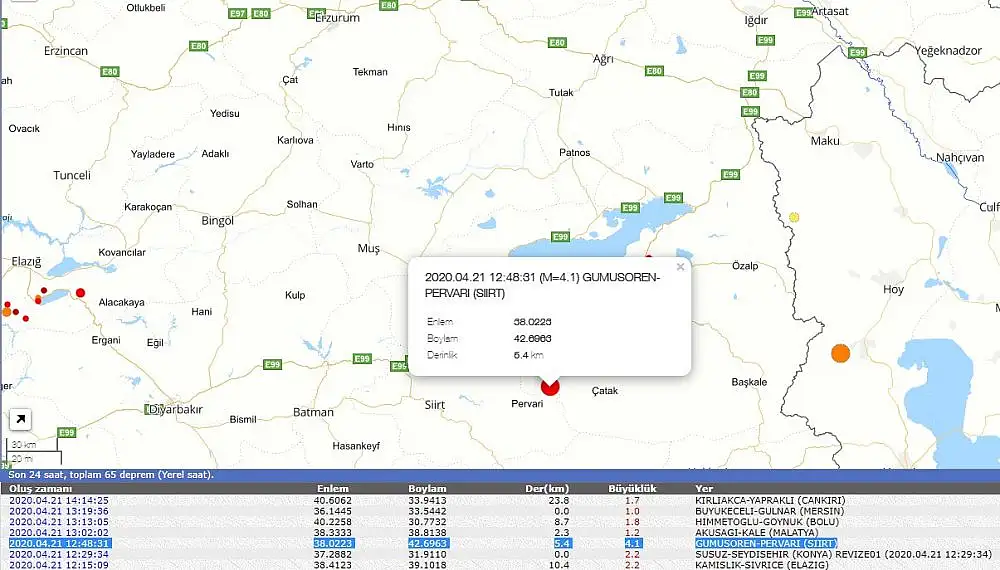Select the highlighted 2020.04.21 12:48:31 time
1000x570 pixels.
pos(59,544)
